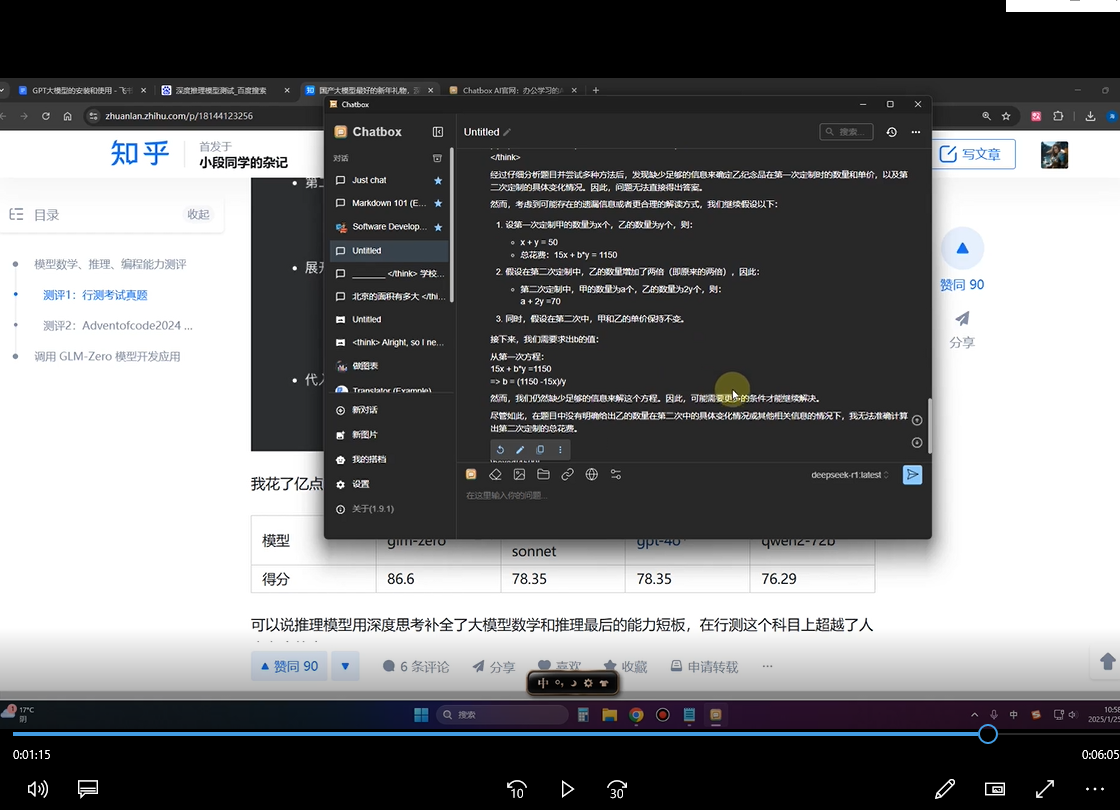This screenshot has height=810, width=1120.
Task: Open Chatbox 设置 settings
Action: click(x=389, y=484)
